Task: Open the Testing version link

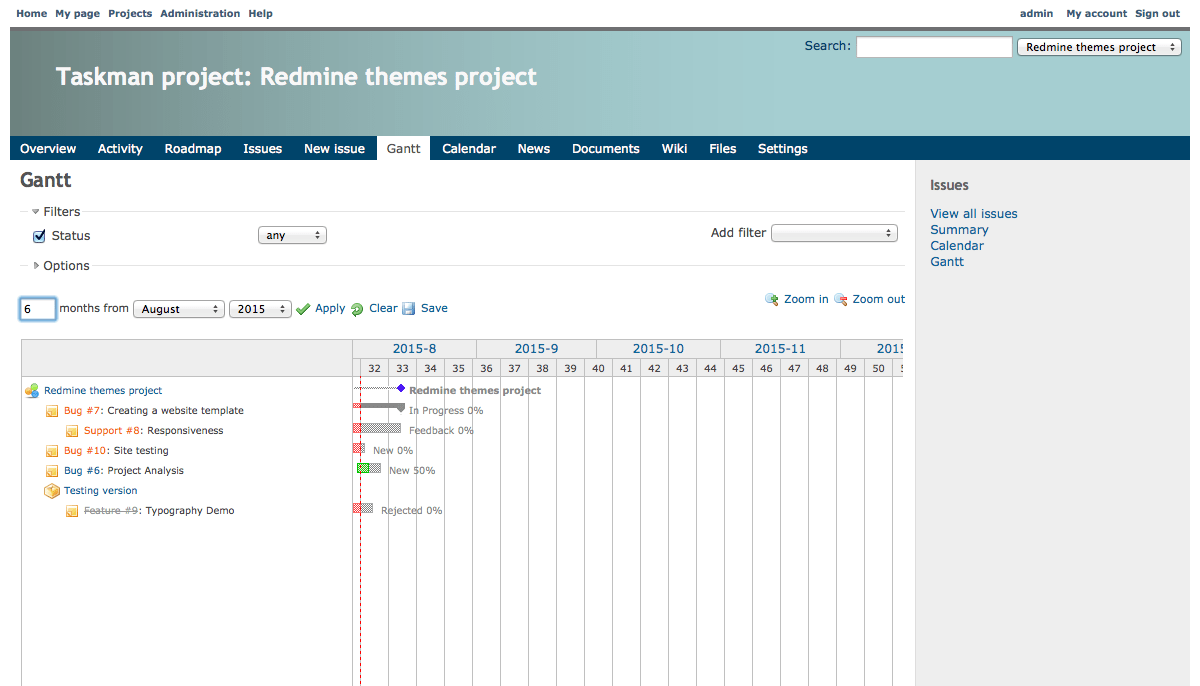Action: 101,491
